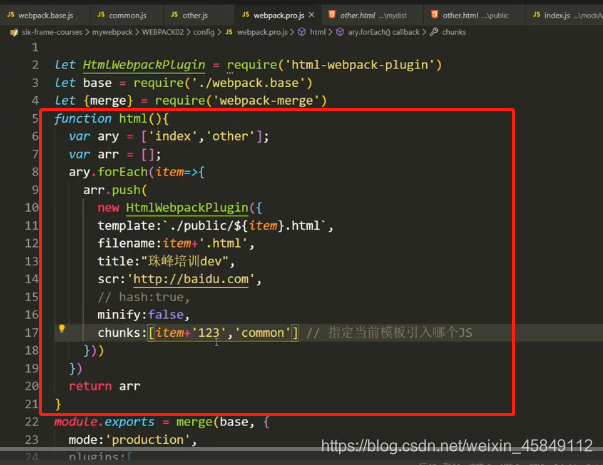Click the commented '// hash:true,' line
Screen dimensions: 603x465
click(143, 297)
